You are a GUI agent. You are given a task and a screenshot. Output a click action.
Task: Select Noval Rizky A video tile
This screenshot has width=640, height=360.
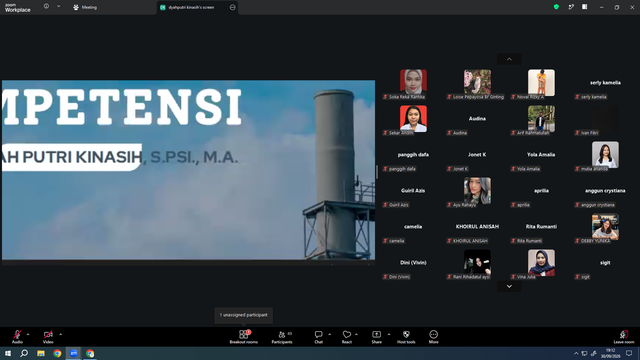pyautogui.click(x=541, y=84)
